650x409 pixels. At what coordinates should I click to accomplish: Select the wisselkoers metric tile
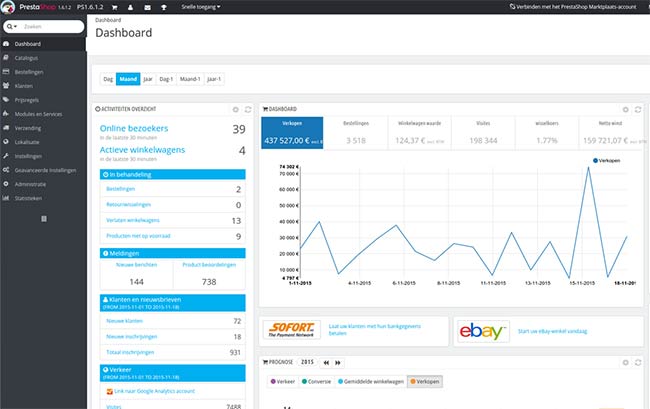coord(547,133)
